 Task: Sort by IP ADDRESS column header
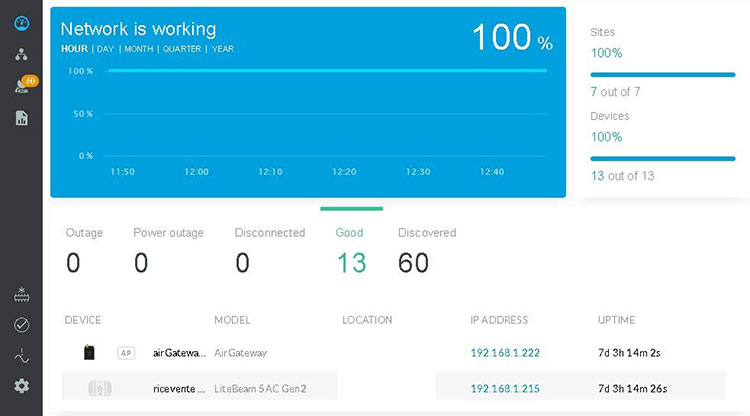(x=499, y=320)
